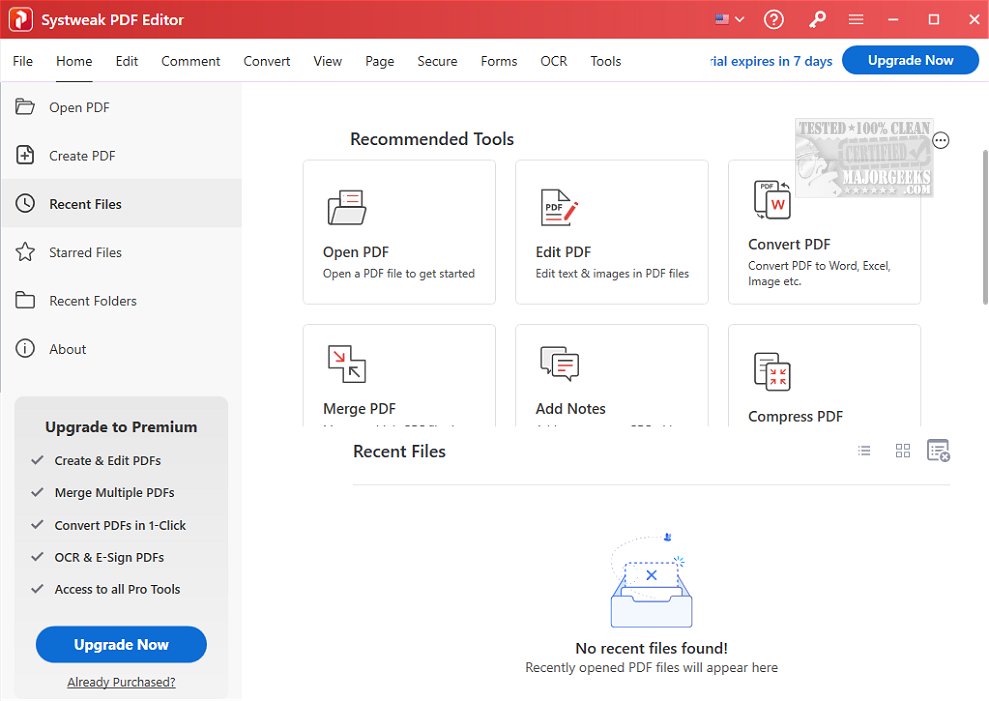989x701 pixels.
Task: Select Recent Folders in the sidebar
Action: (x=95, y=300)
